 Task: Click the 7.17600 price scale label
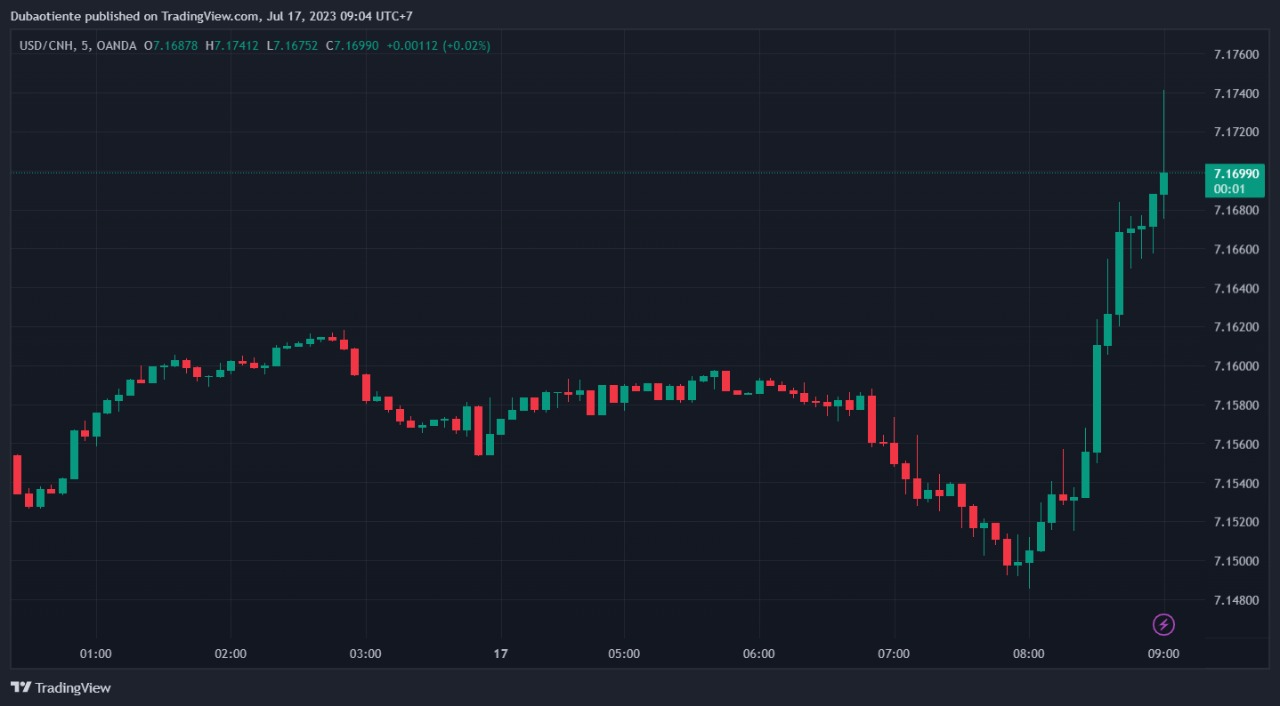click(x=1235, y=54)
